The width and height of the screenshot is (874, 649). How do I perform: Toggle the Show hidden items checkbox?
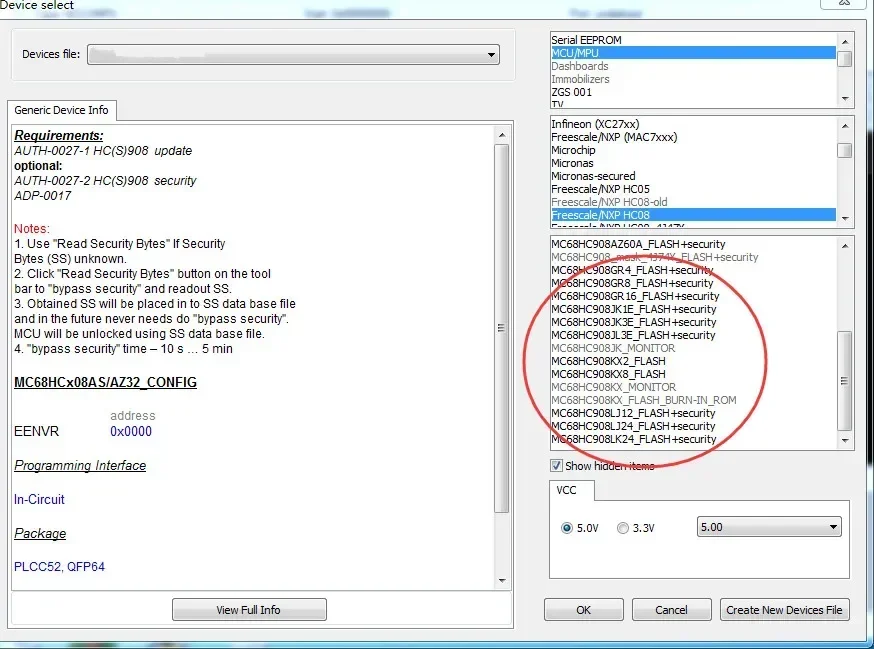tap(556, 466)
